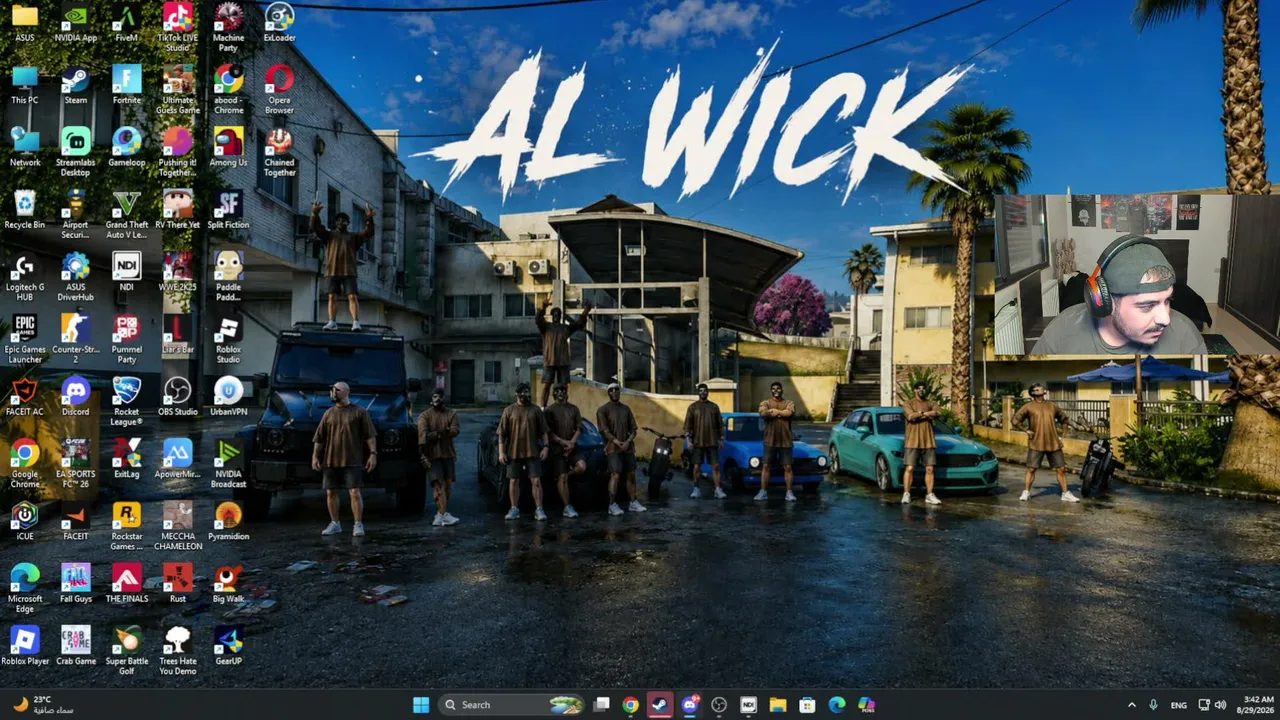Select the Split Fiction desktop icon

click(229, 210)
